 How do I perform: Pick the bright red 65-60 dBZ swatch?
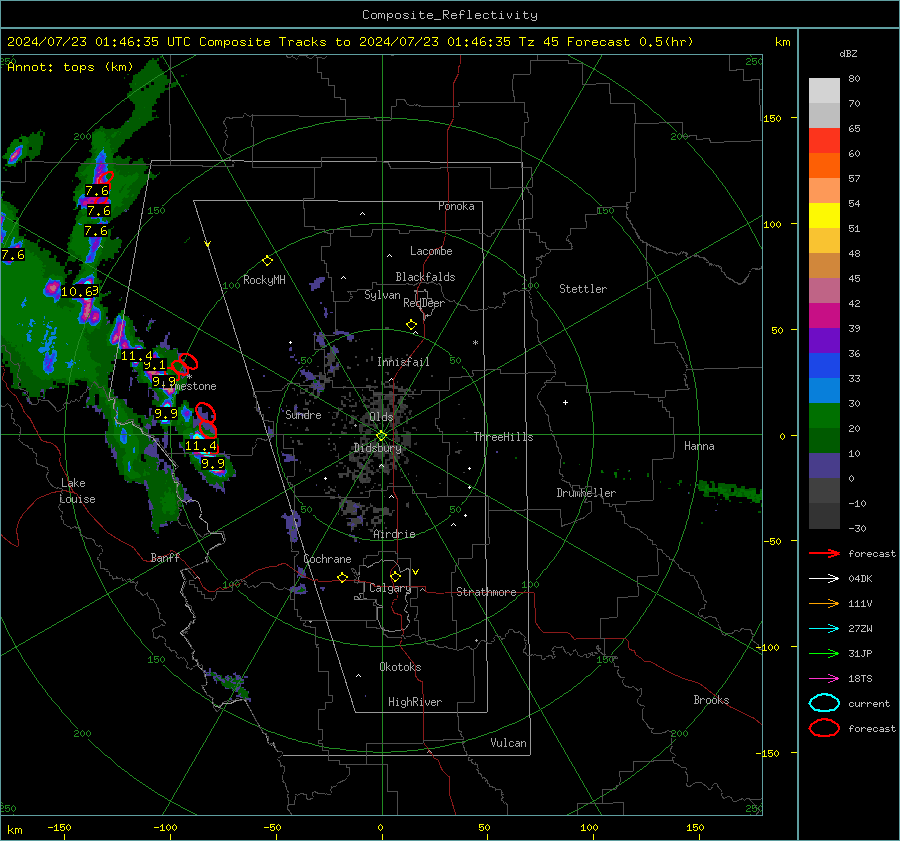point(824,141)
